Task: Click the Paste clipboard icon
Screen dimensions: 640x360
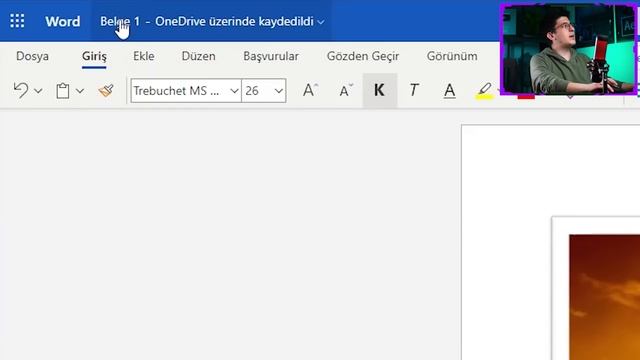Action: coord(62,91)
